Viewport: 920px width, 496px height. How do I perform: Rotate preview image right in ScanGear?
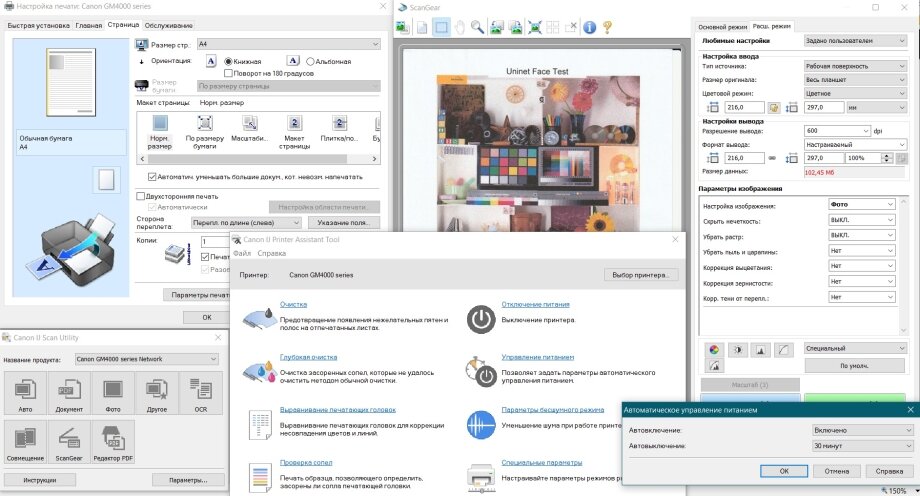515,27
